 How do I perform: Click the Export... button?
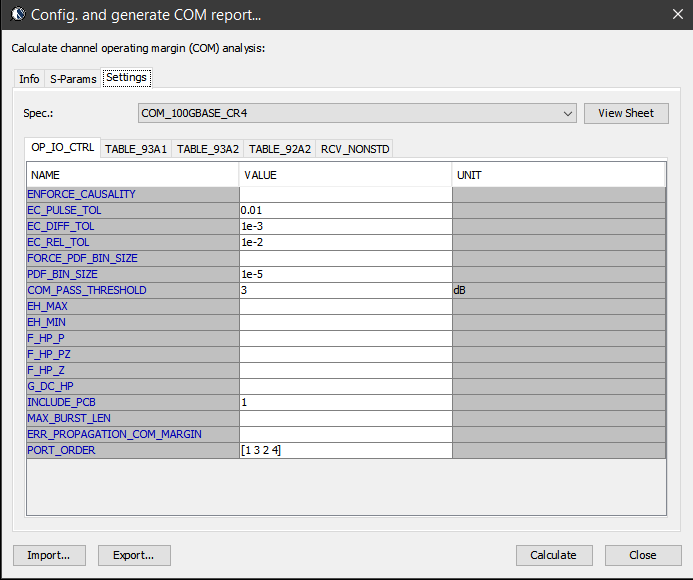pos(133,555)
